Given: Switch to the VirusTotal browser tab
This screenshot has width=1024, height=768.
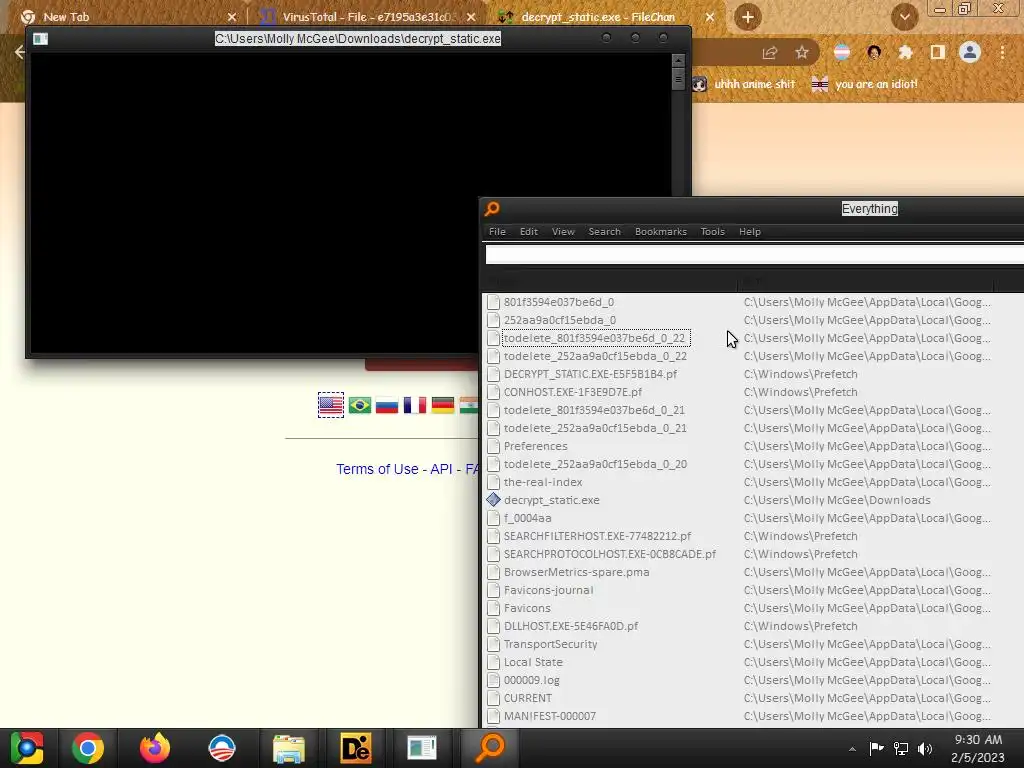Looking at the screenshot, I should [x=366, y=17].
